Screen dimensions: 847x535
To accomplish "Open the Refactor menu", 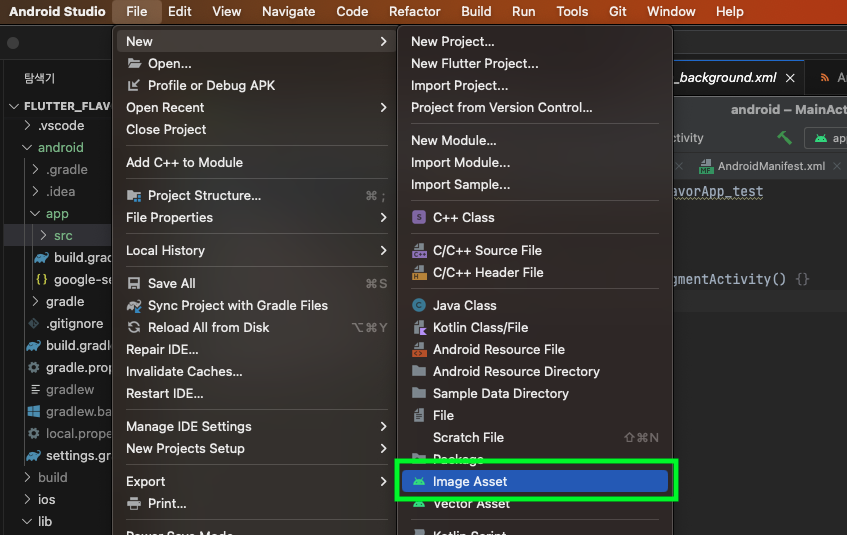I will pos(415,11).
